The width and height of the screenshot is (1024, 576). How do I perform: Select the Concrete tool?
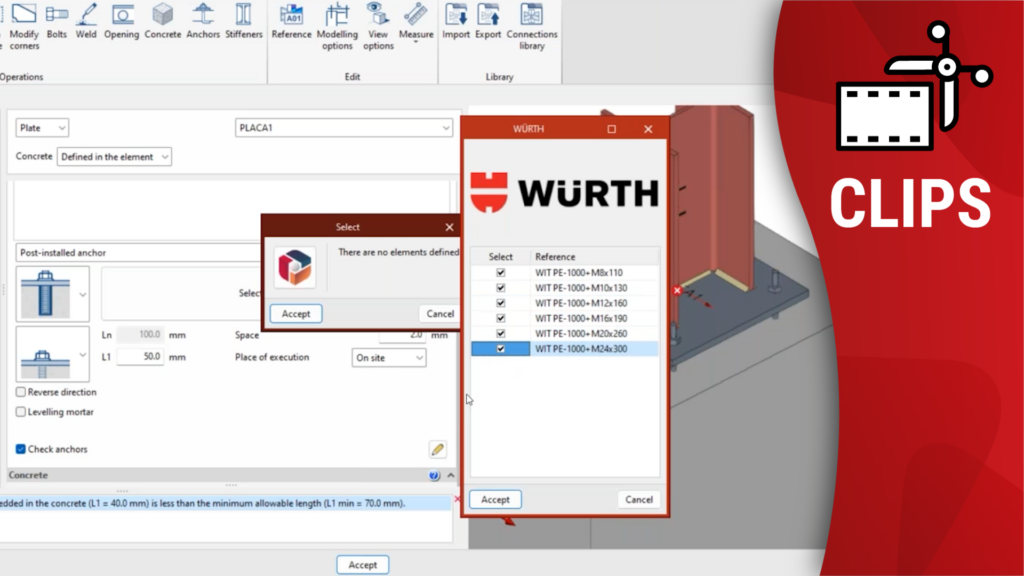(x=162, y=20)
